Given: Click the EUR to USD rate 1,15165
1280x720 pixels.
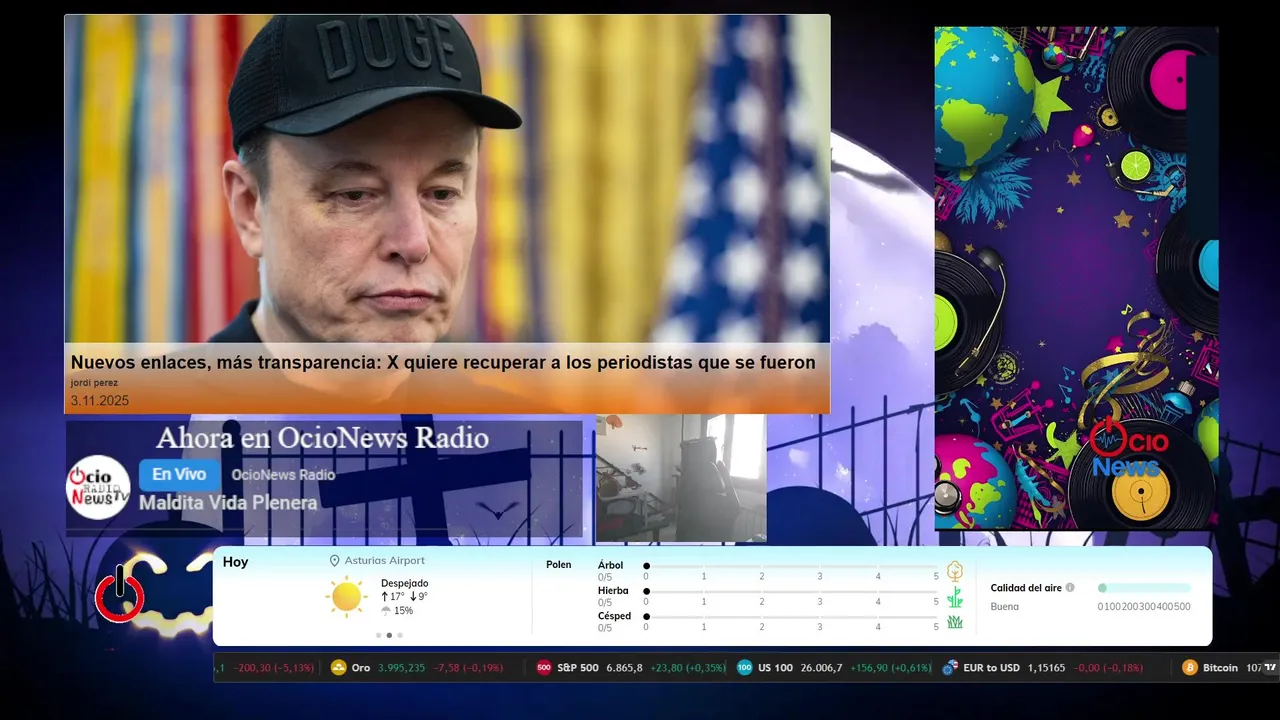Looking at the screenshot, I should 1045,668.
